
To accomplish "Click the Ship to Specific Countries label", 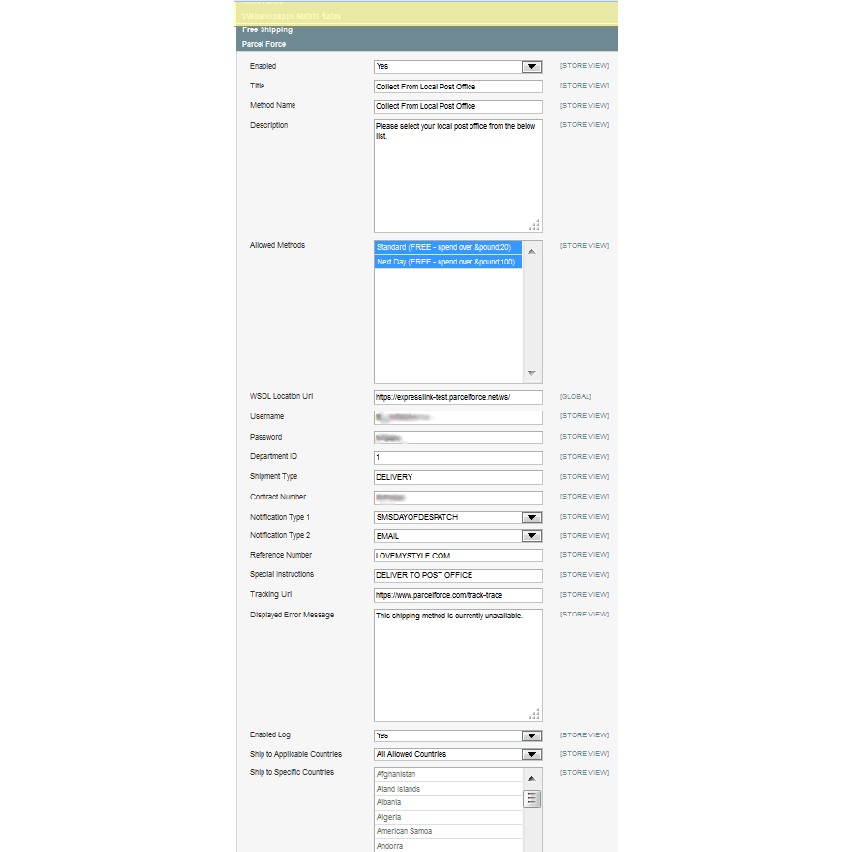I will [x=292, y=772].
